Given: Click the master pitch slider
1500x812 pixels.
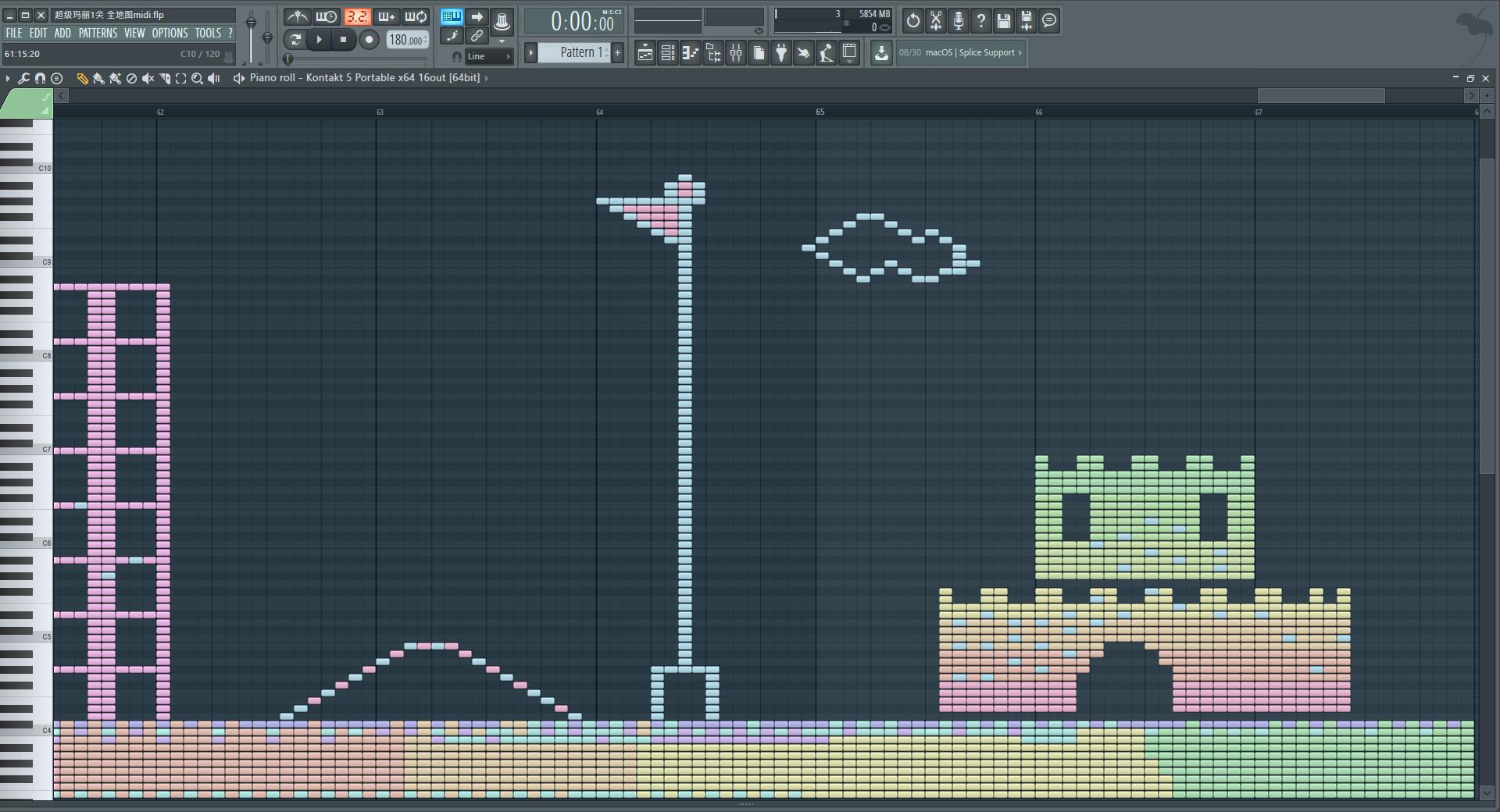Looking at the screenshot, I should point(267,37).
